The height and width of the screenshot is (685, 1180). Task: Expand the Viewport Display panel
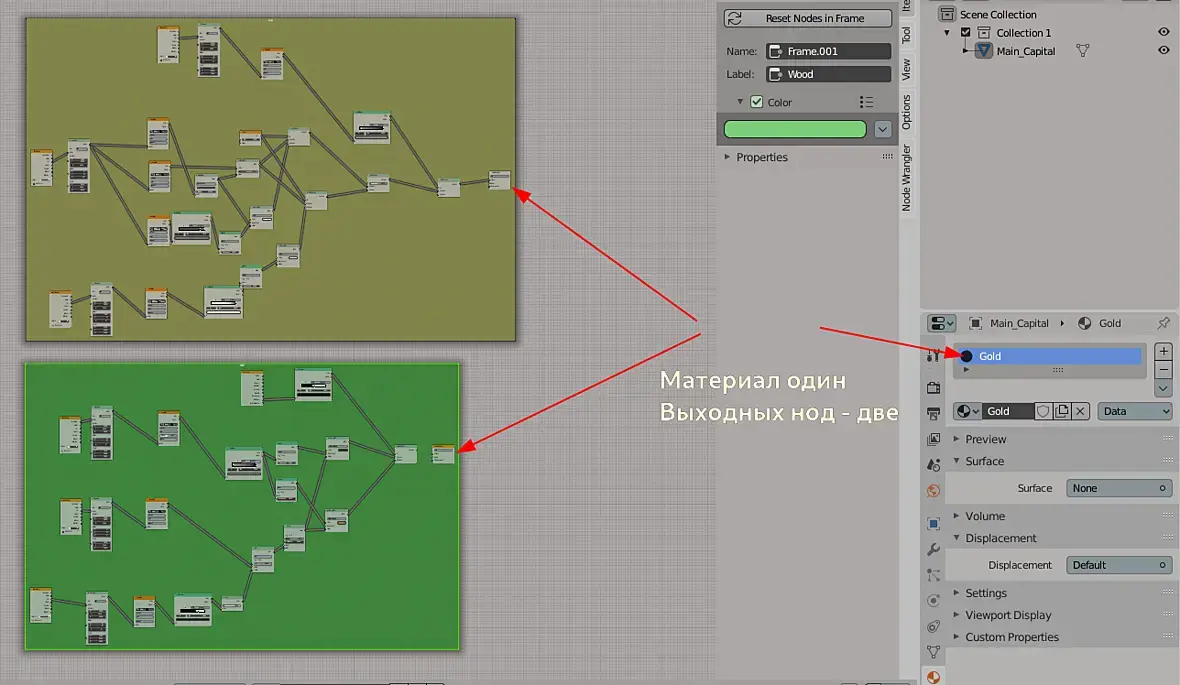[956, 614]
